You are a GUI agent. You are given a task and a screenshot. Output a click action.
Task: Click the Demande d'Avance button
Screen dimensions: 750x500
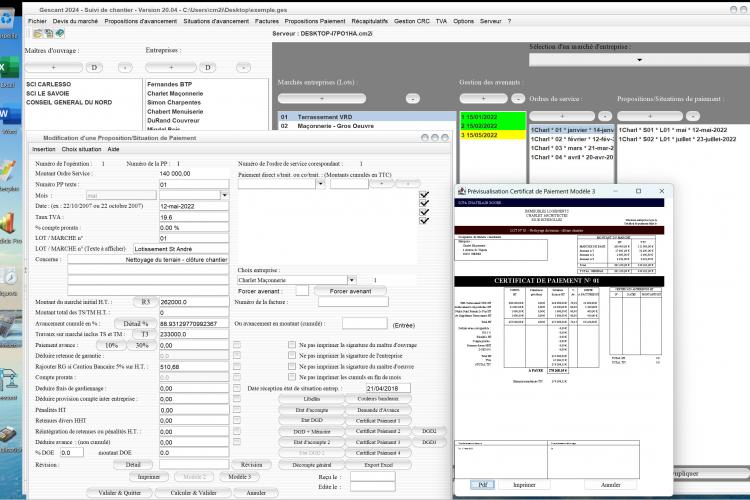click(378, 410)
